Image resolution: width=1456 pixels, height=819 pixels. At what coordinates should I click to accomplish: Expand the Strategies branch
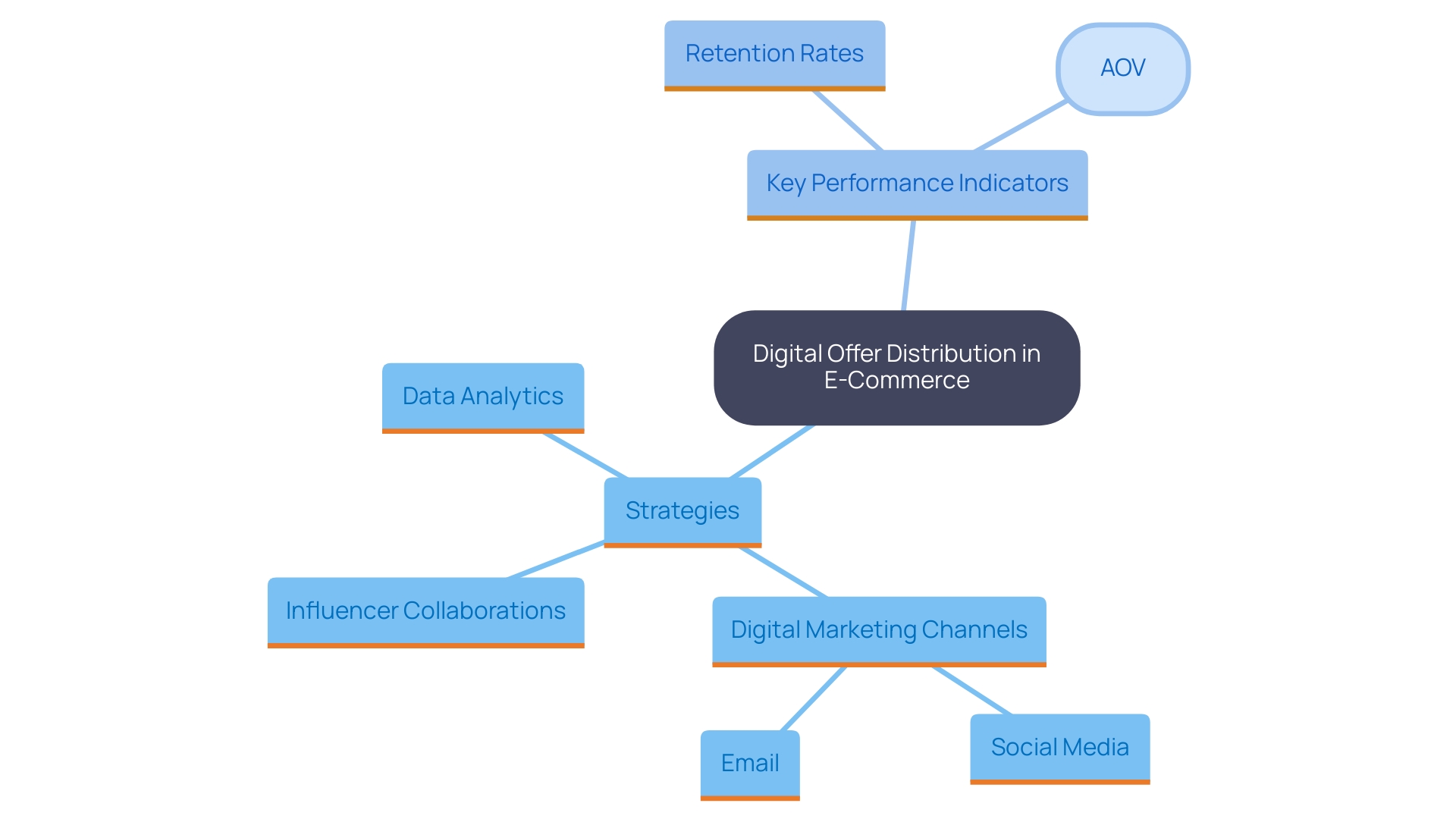click(667, 511)
